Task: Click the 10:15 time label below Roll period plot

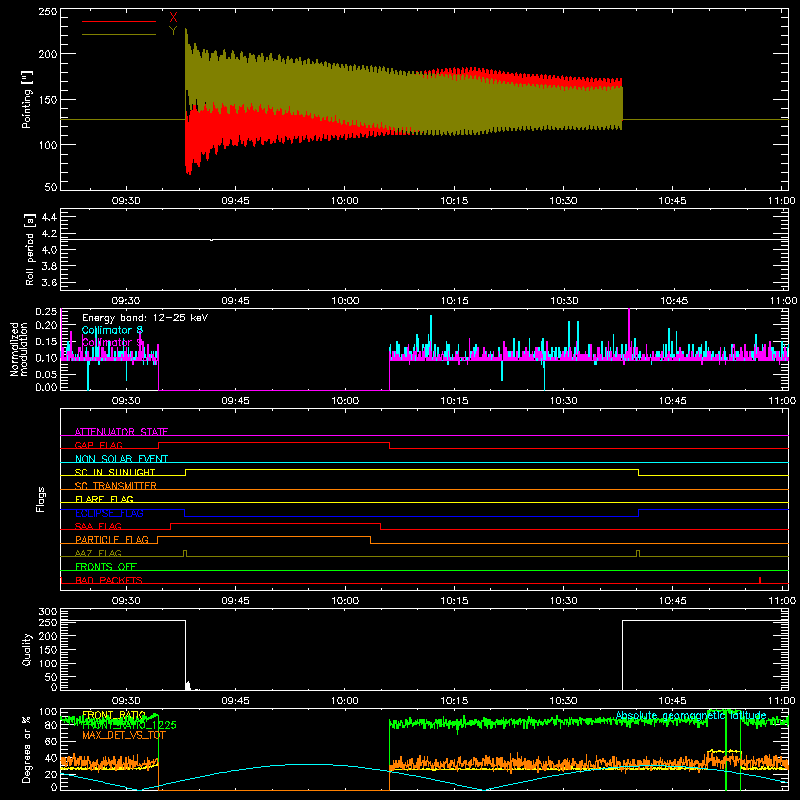Action: pos(455,301)
